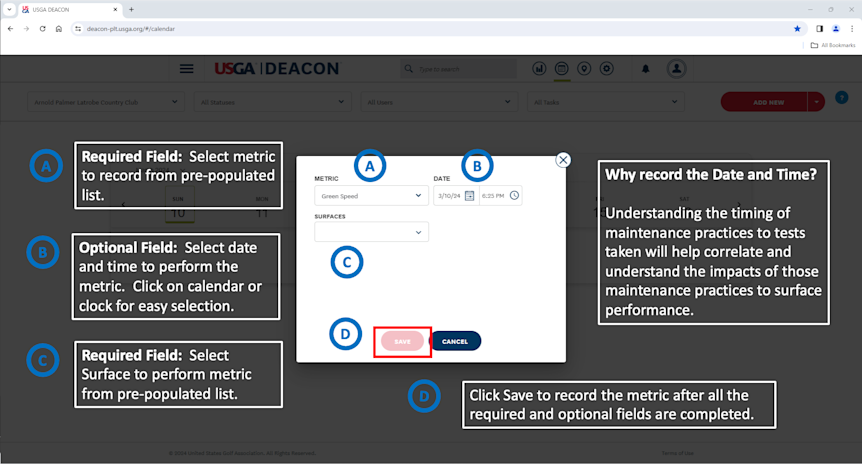Open the Add New split arrow
862x464 pixels.
coord(816,102)
